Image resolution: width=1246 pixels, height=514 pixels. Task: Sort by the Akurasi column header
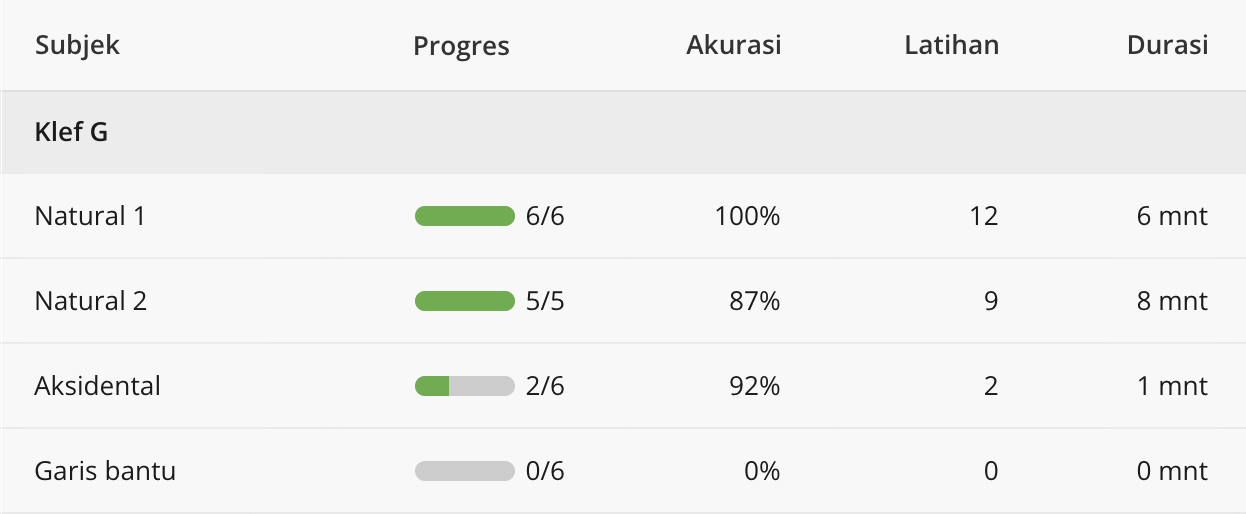[x=733, y=46]
